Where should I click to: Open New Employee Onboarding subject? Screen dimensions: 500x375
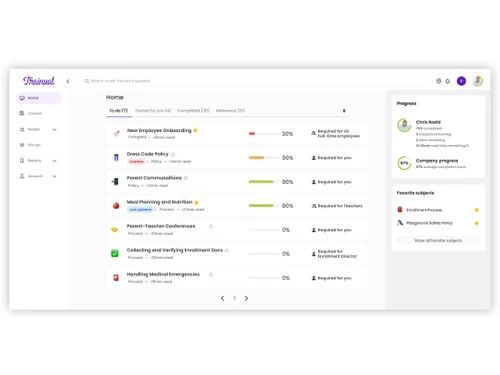(159, 130)
